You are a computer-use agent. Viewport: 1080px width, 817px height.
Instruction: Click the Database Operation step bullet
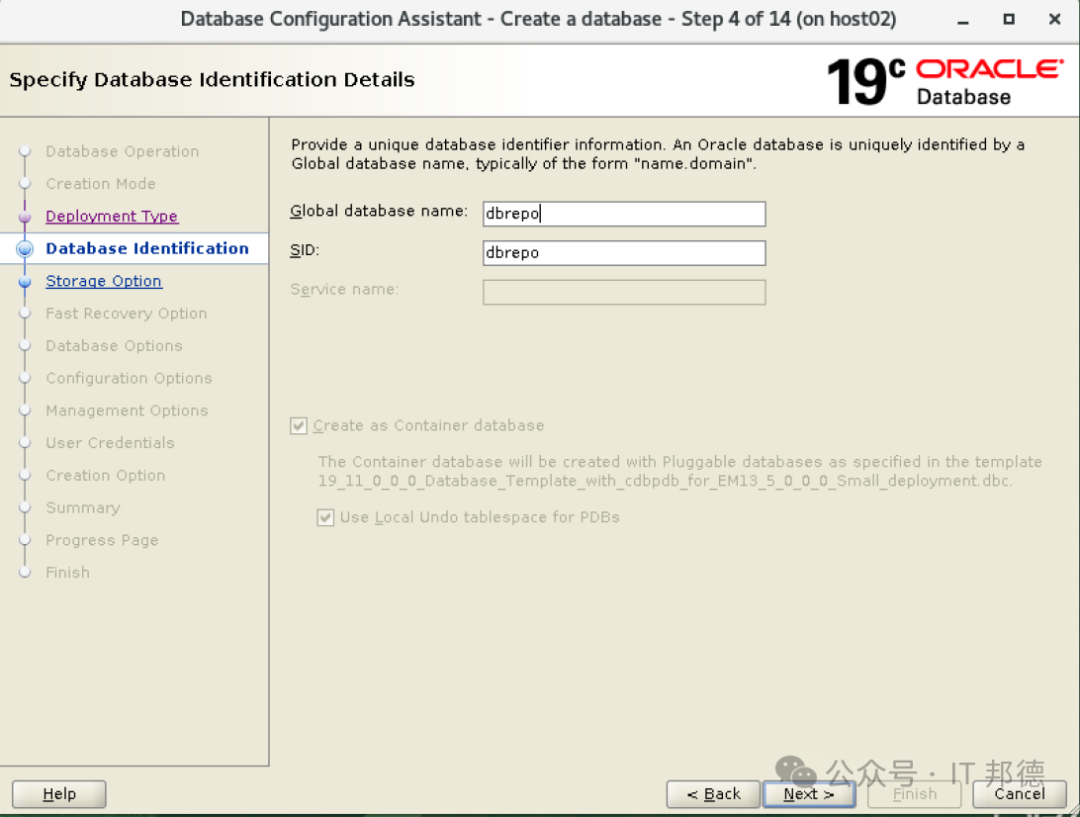coord(25,151)
